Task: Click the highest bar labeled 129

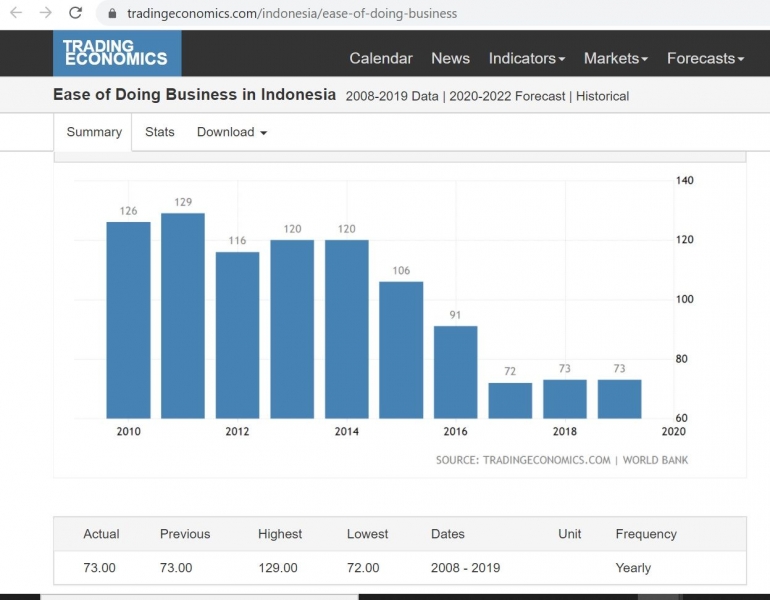Action: pyautogui.click(x=183, y=316)
